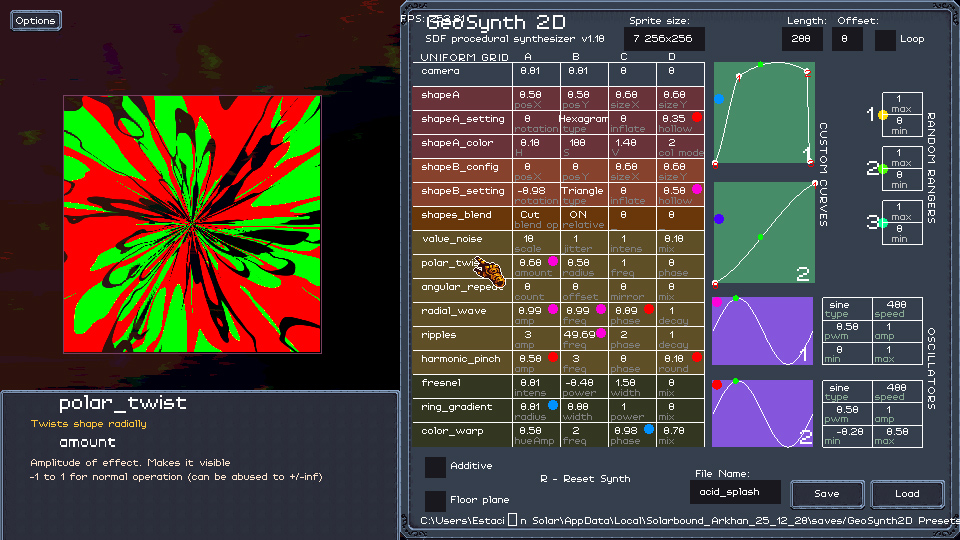Edit the Offset value field
Screen dimensions: 960x540
pyautogui.click(x=847, y=39)
